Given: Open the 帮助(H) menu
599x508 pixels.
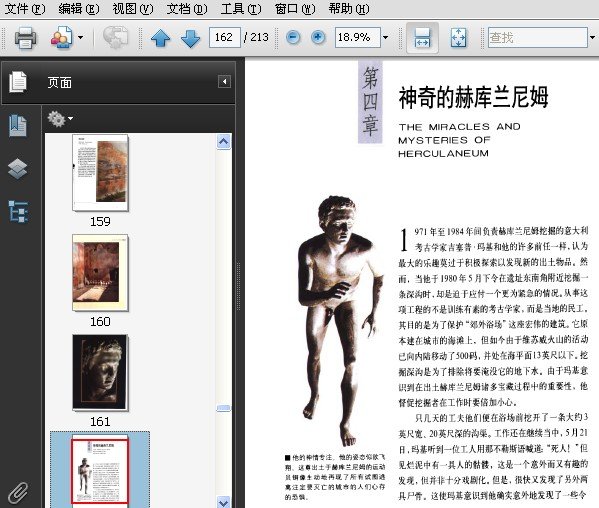Looking at the screenshot, I should [349, 8].
